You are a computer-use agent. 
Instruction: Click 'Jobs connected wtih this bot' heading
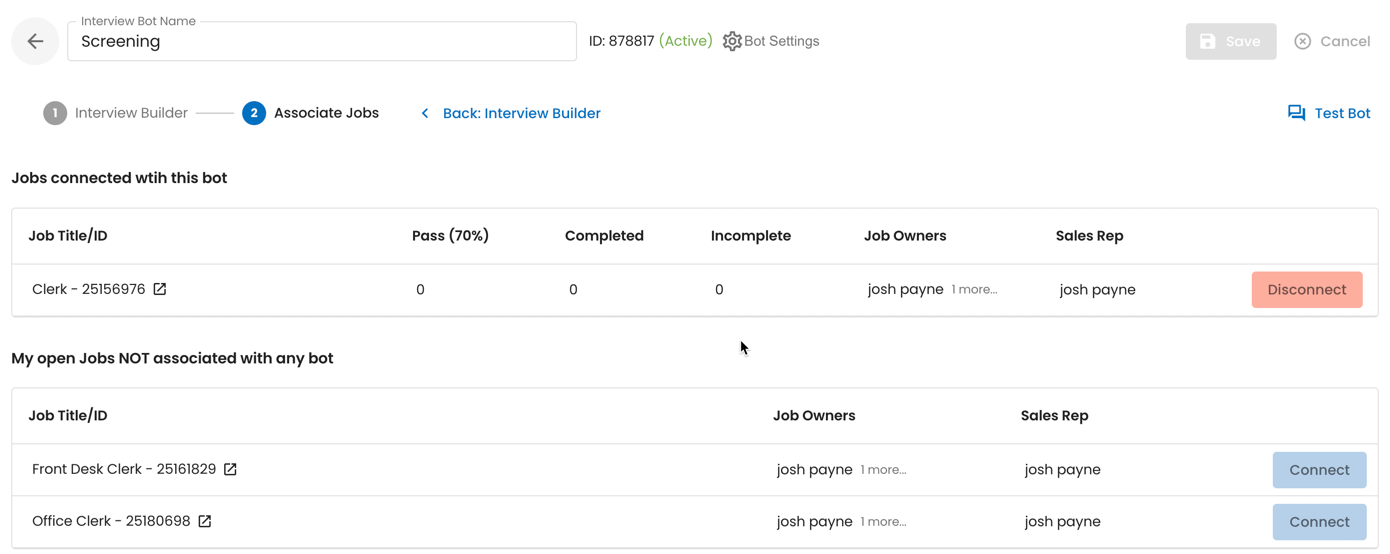click(119, 178)
